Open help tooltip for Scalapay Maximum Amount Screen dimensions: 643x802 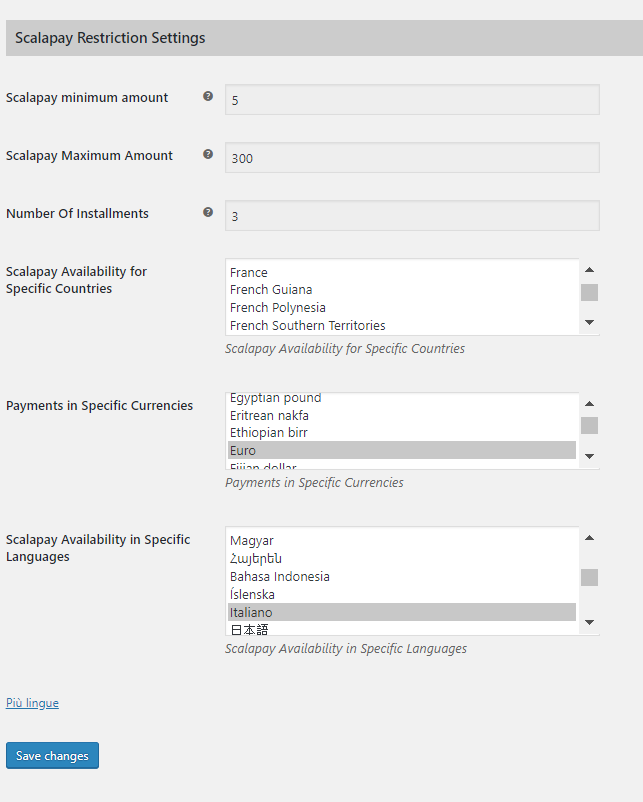coord(208,154)
